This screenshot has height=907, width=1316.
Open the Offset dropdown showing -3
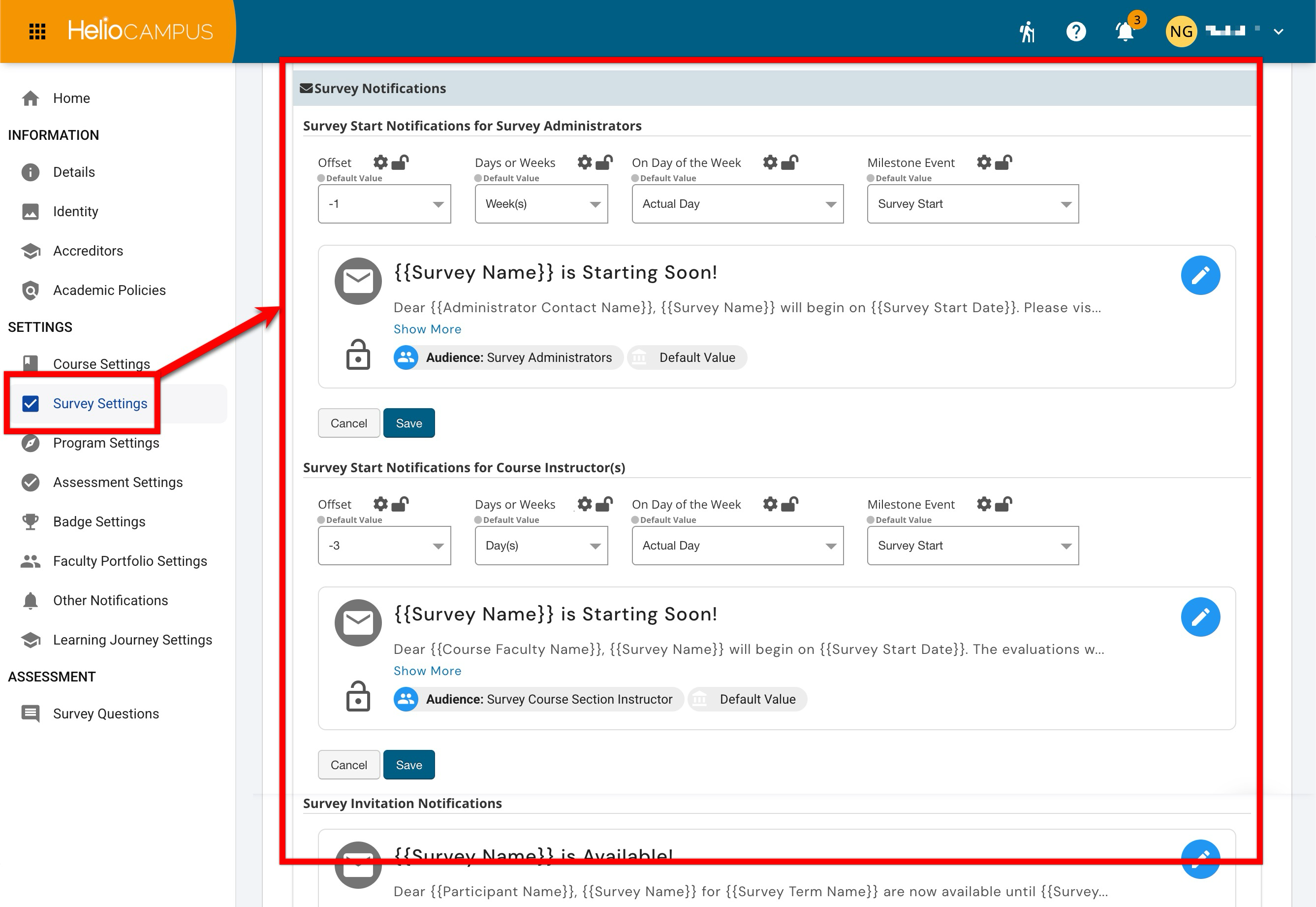coord(384,546)
